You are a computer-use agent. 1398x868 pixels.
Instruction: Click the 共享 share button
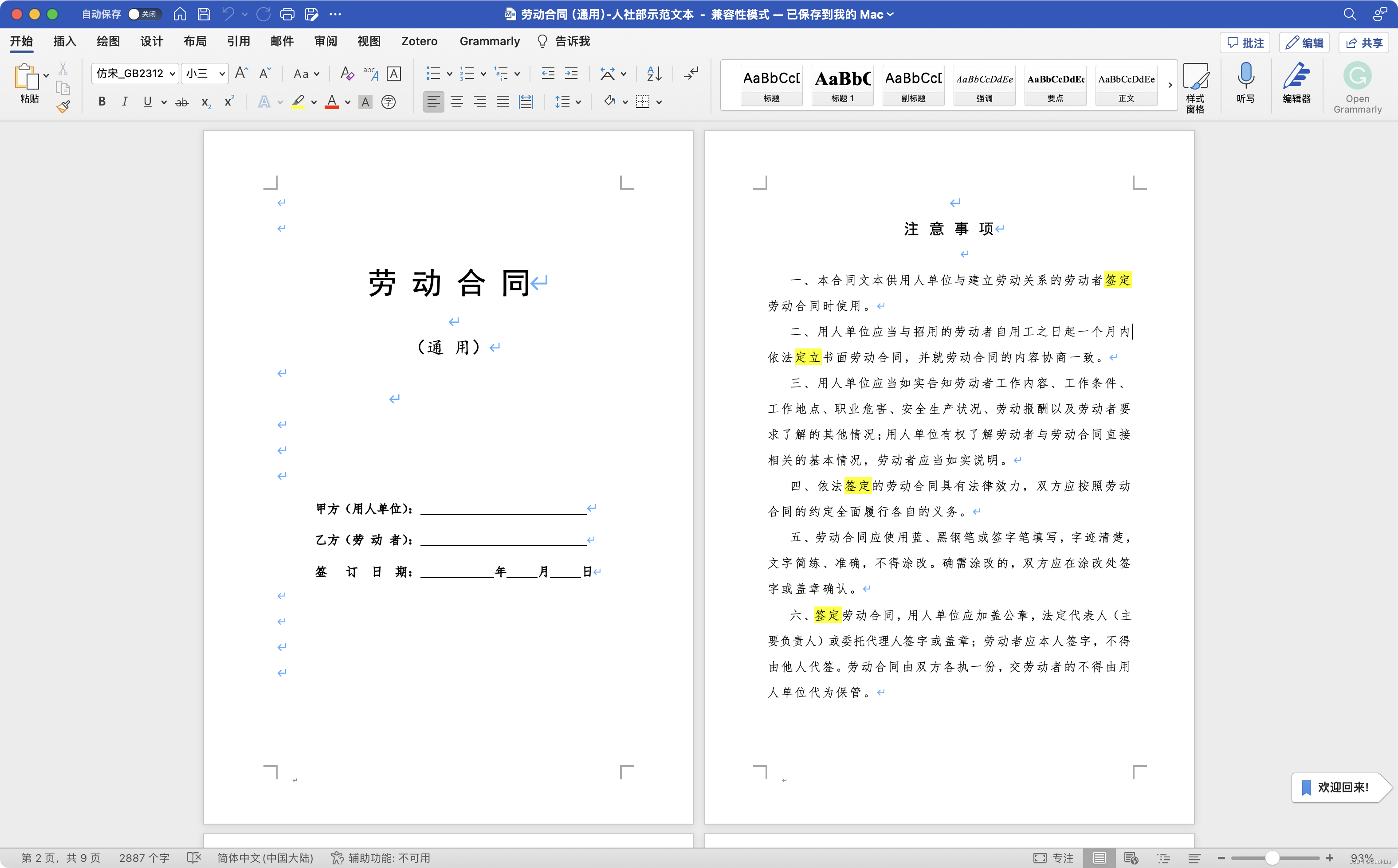(1363, 43)
